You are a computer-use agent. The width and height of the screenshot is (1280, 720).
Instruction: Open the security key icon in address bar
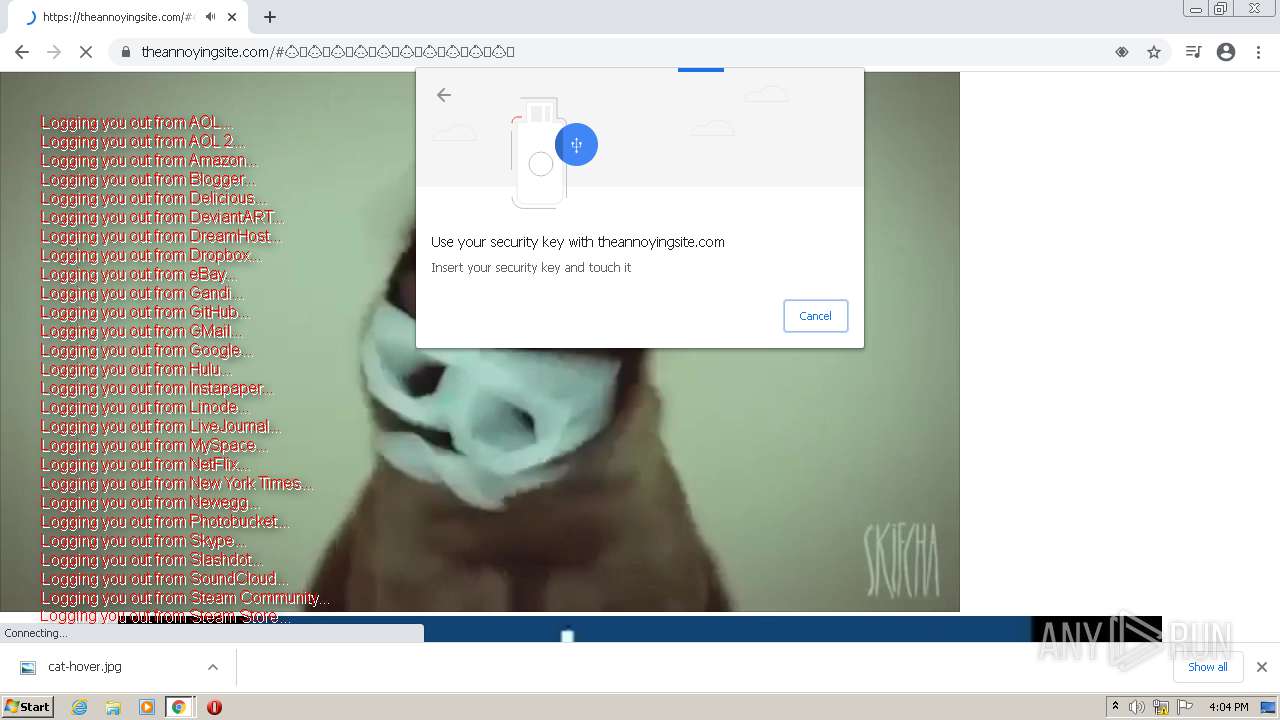tap(1122, 52)
